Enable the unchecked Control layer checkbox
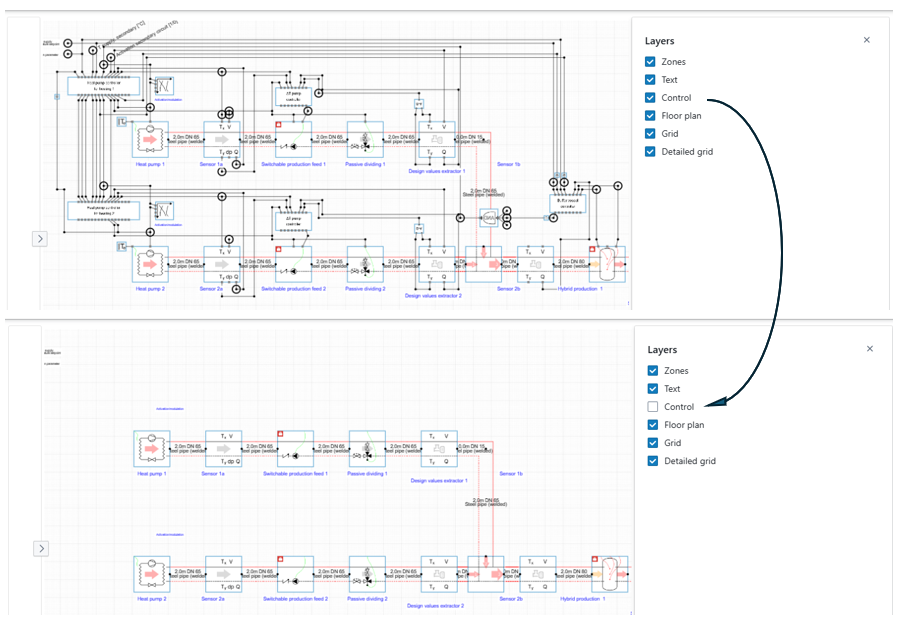The height and width of the screenshot is (621, 902). [653, 407]
